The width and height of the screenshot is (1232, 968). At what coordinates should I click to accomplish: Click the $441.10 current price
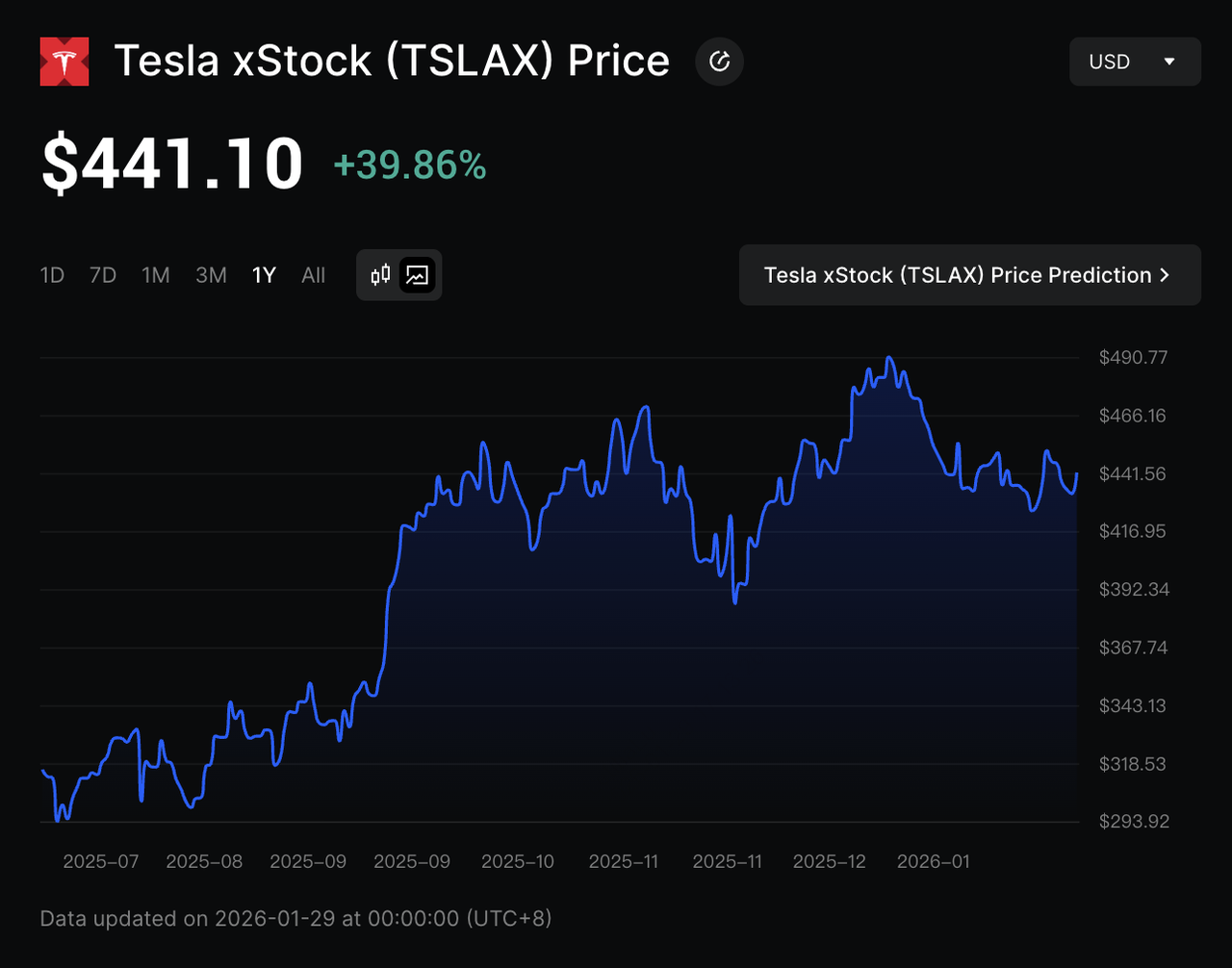click(171, 164)
